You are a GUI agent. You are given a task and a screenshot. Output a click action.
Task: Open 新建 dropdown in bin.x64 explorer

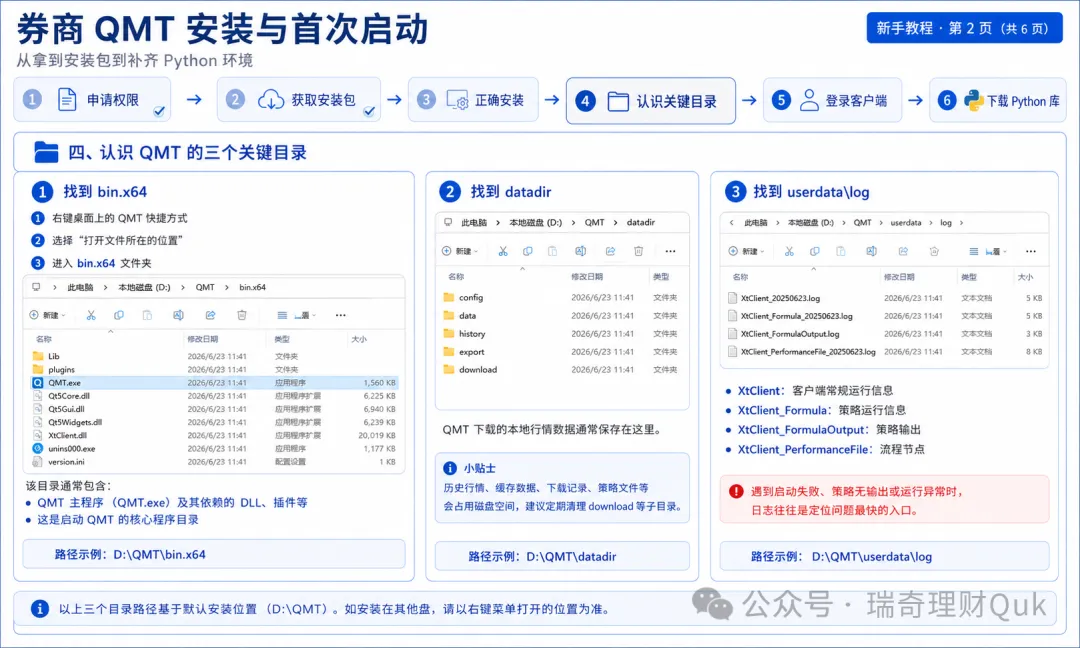click(x=48, y=315)
